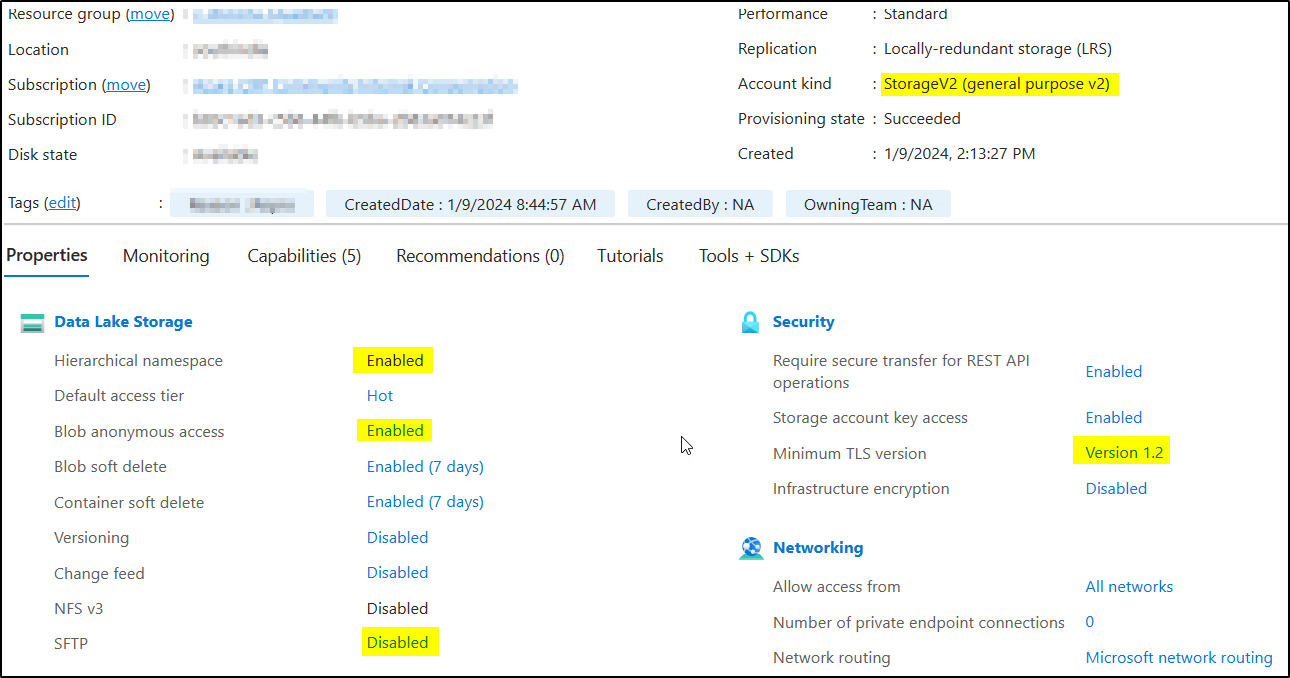Click the Subscription ID label
Screen dimensions: 1290x678
(62, 120)
